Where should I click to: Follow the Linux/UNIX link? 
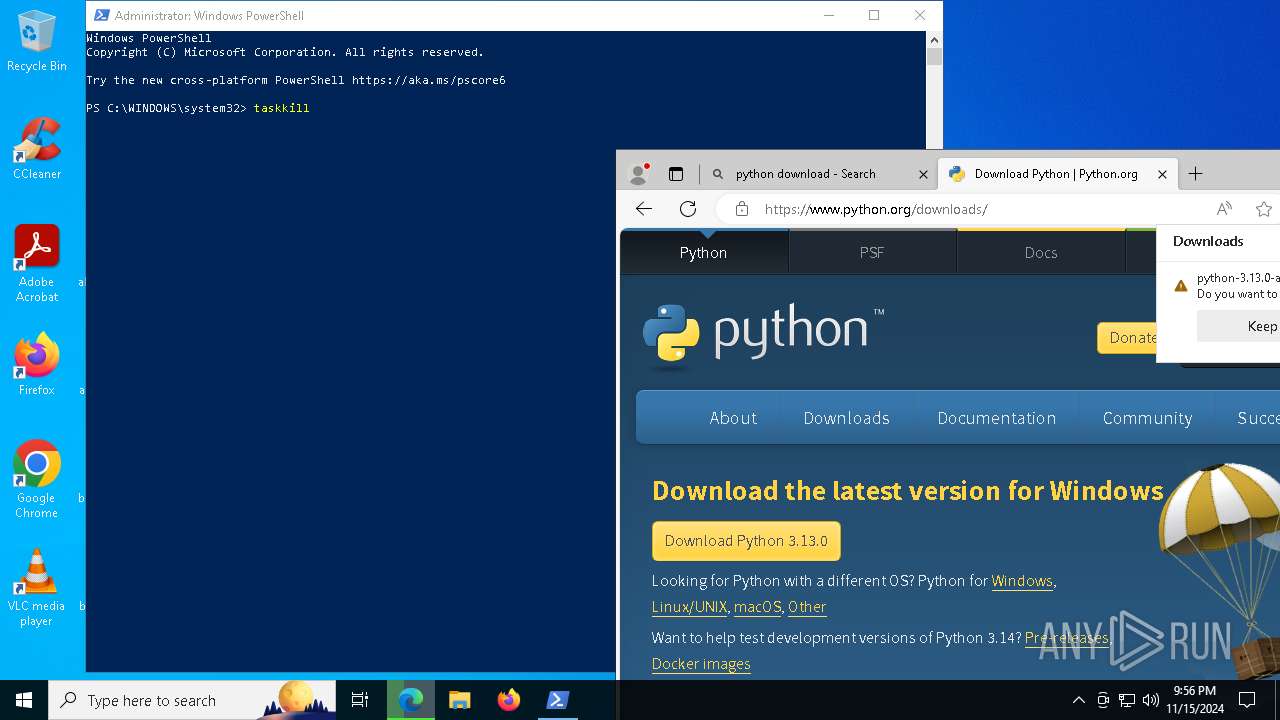click(689, 607)
